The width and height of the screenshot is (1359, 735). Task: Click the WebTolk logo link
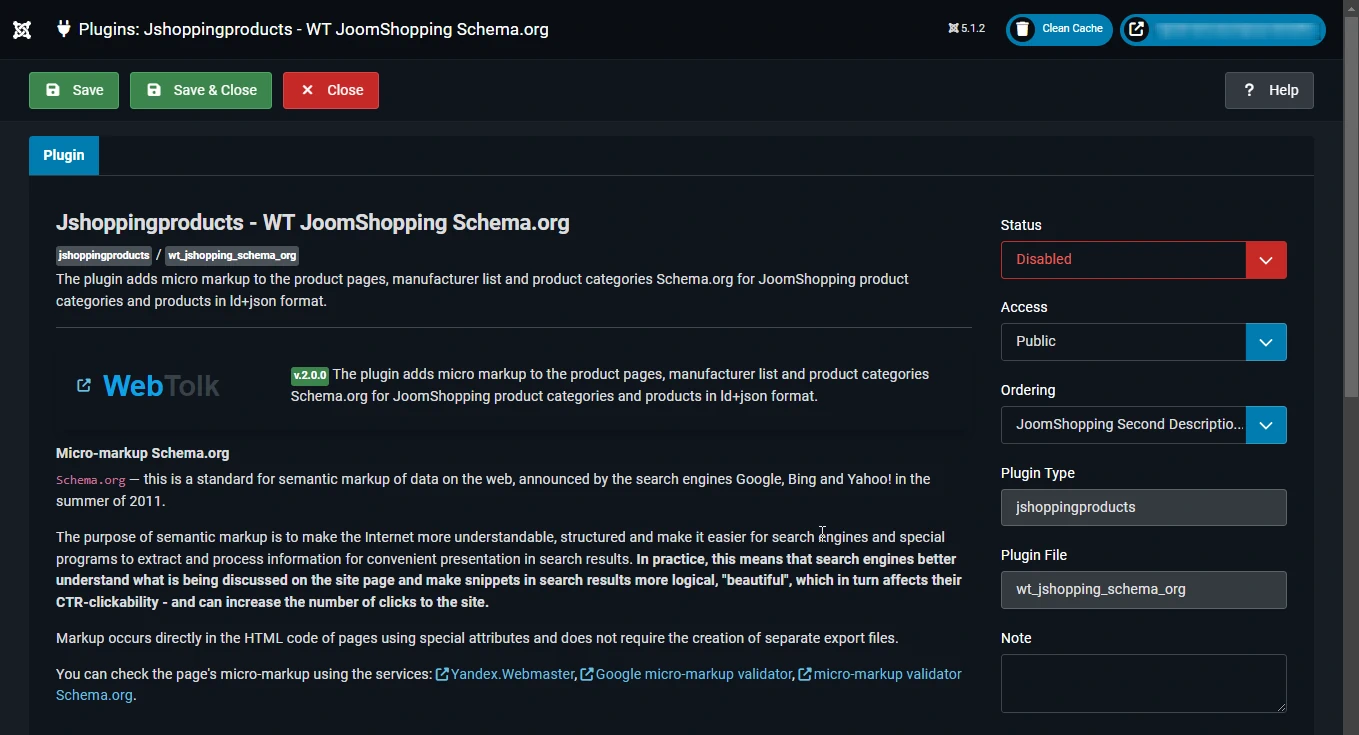coord(161,386)
